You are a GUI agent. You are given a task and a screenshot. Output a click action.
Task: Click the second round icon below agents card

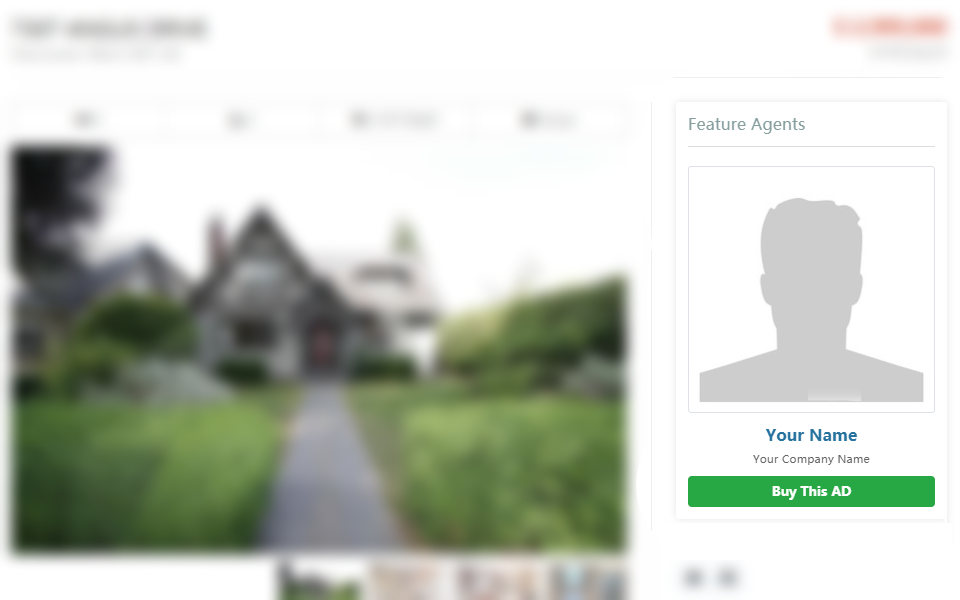(728, 577)
